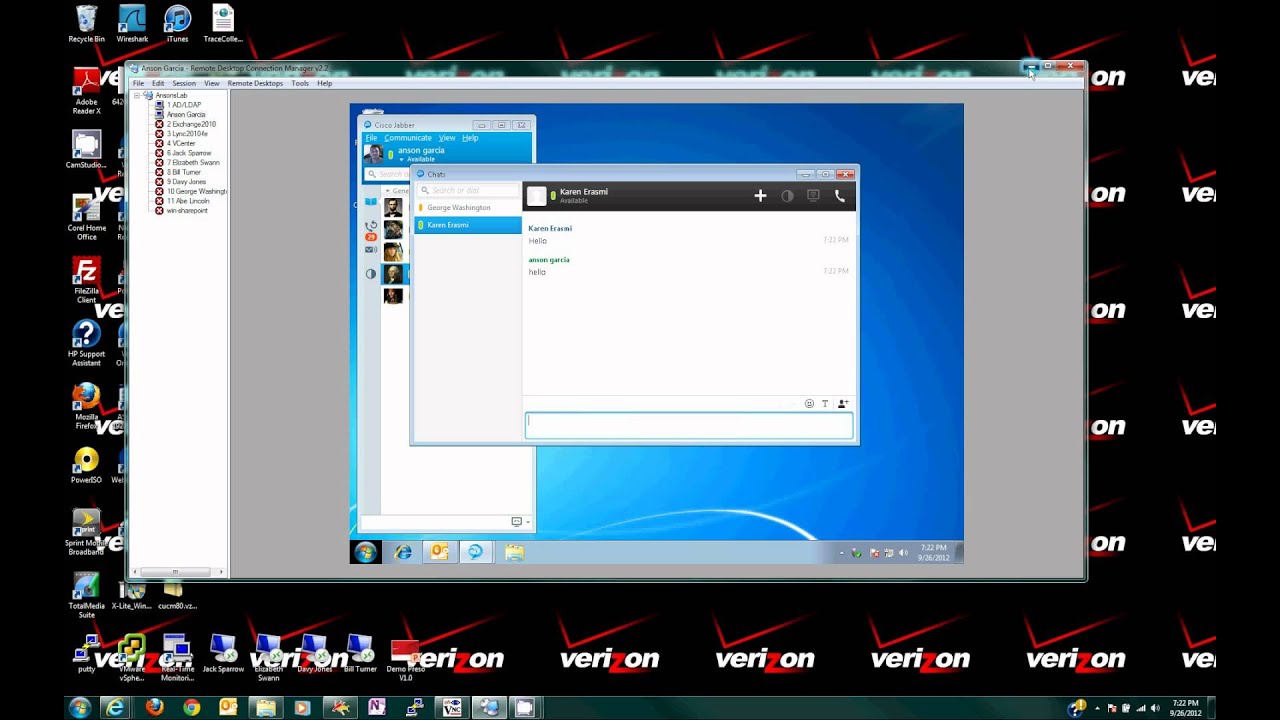Select the 1 AD/LDAP server in tree
The image size is (1280, 720).
(183, 105)
